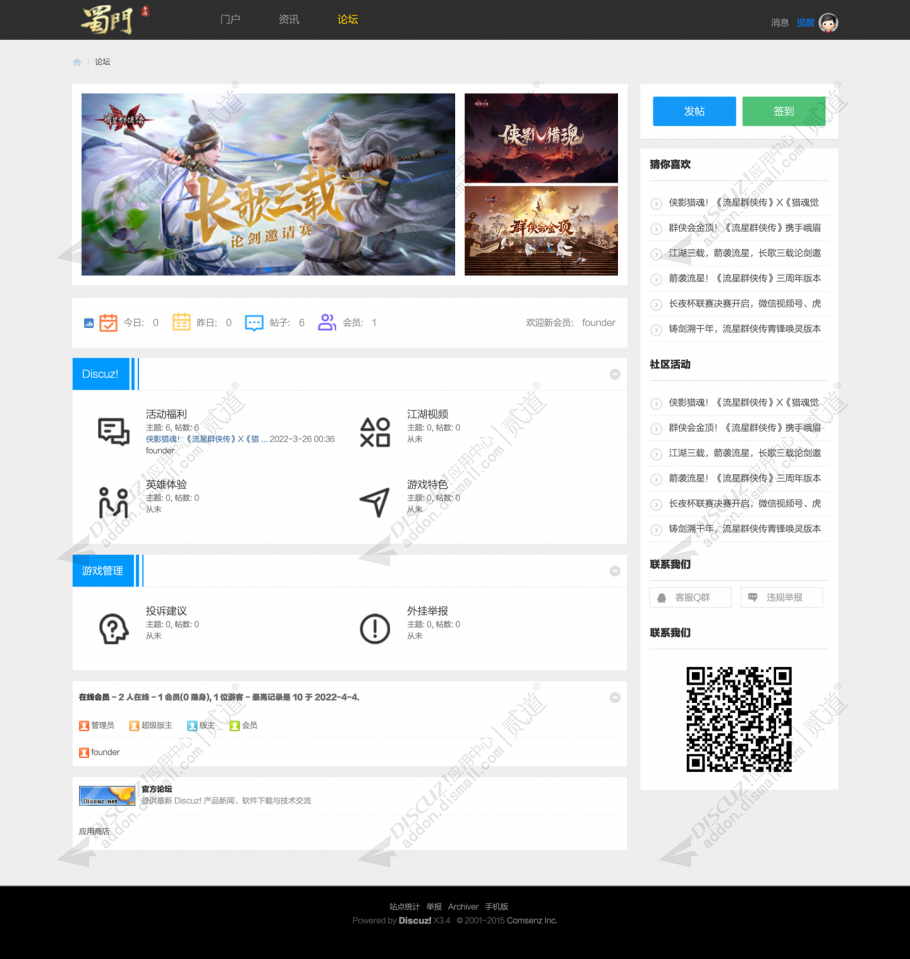Click the 管理员 orange legend icon
Viewport: 910px width, 959px height.
click(x=84, y=725)
